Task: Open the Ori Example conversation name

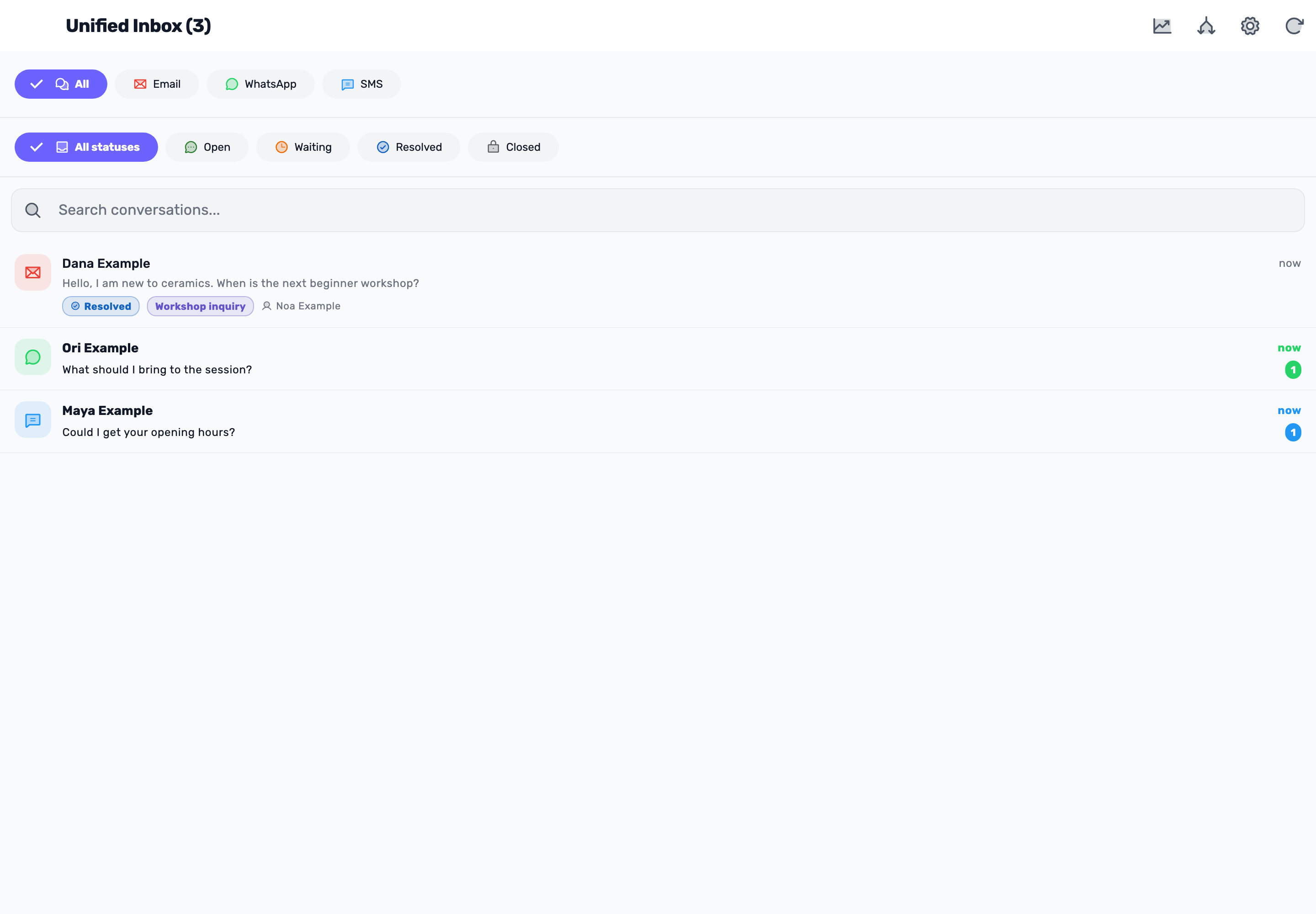Action: 100,348
